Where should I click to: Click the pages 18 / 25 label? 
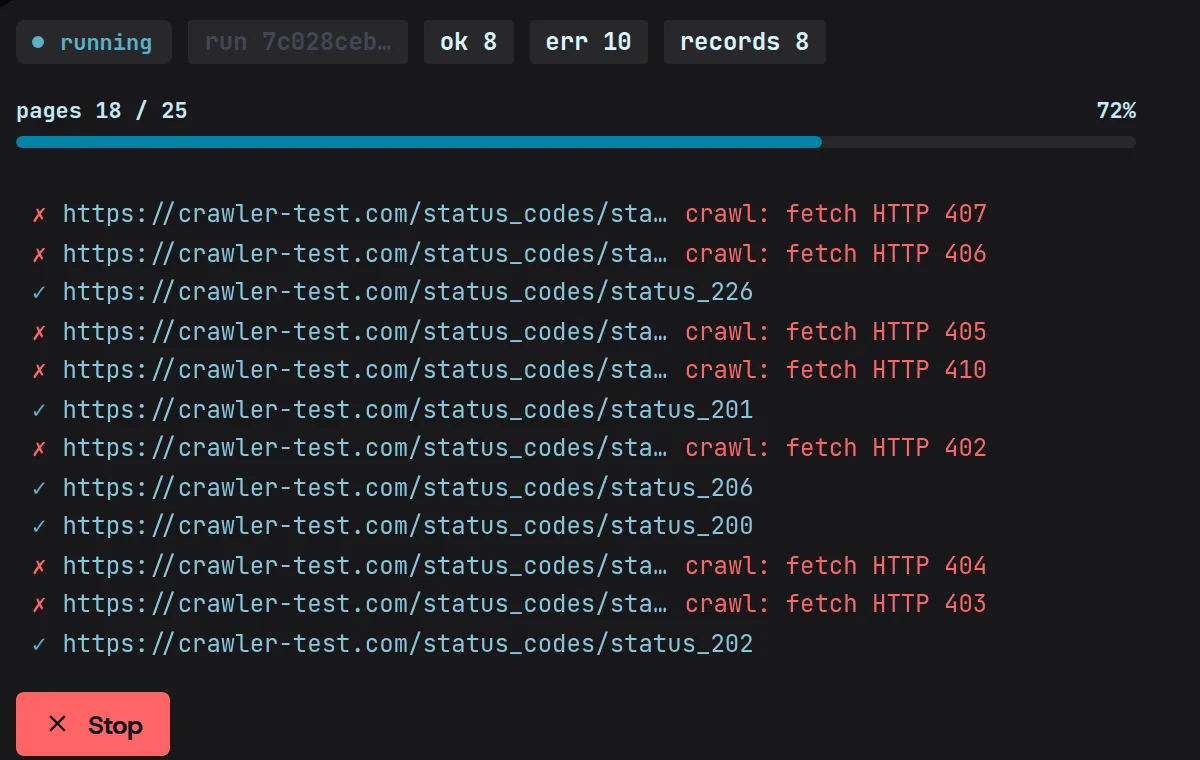102,110
